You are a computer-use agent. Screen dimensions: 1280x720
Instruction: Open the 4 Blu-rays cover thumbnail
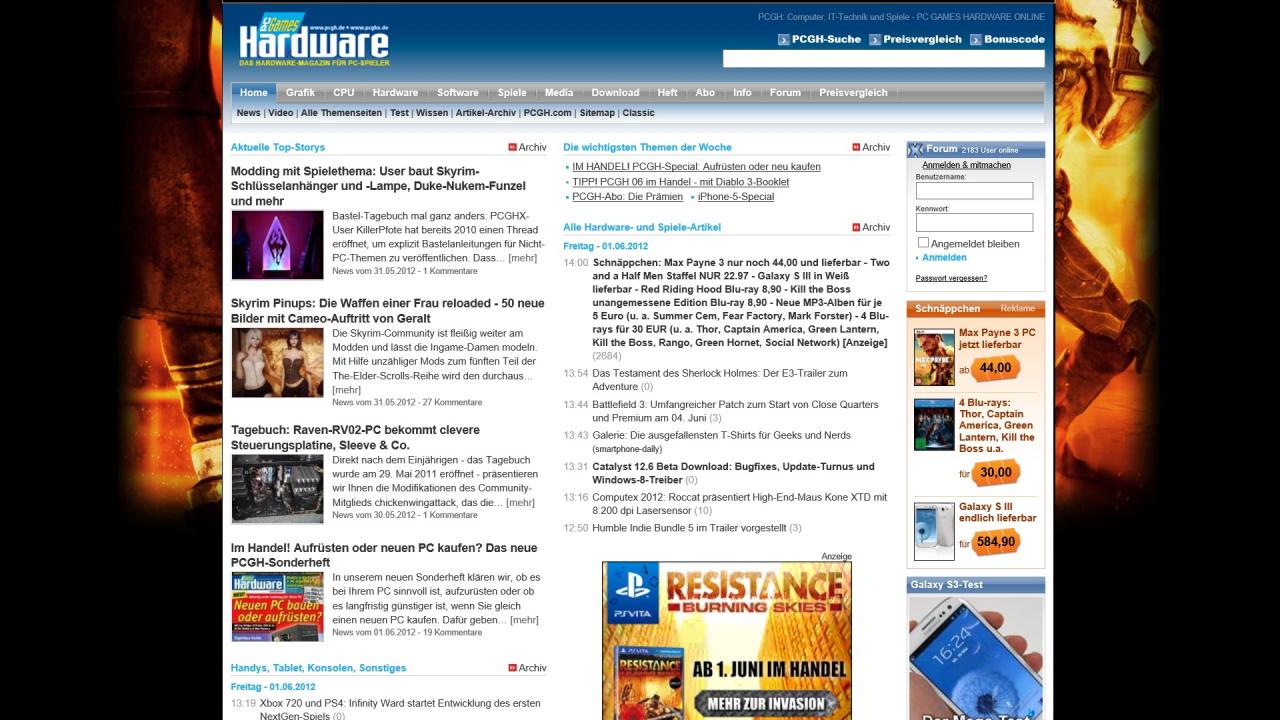coord(934,425)
